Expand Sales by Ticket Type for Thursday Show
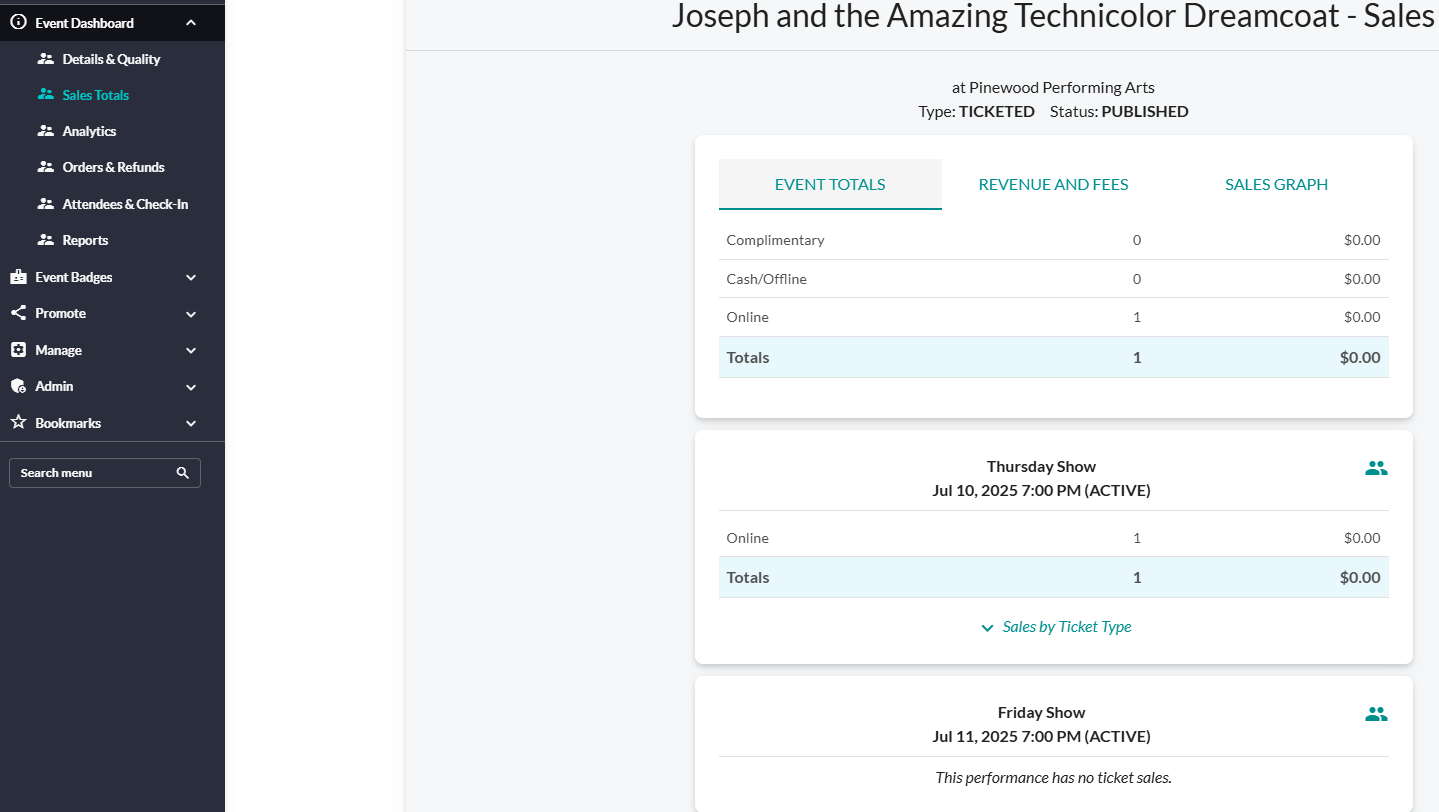The image size is (1439, 812). click(x=1056, y=627)
